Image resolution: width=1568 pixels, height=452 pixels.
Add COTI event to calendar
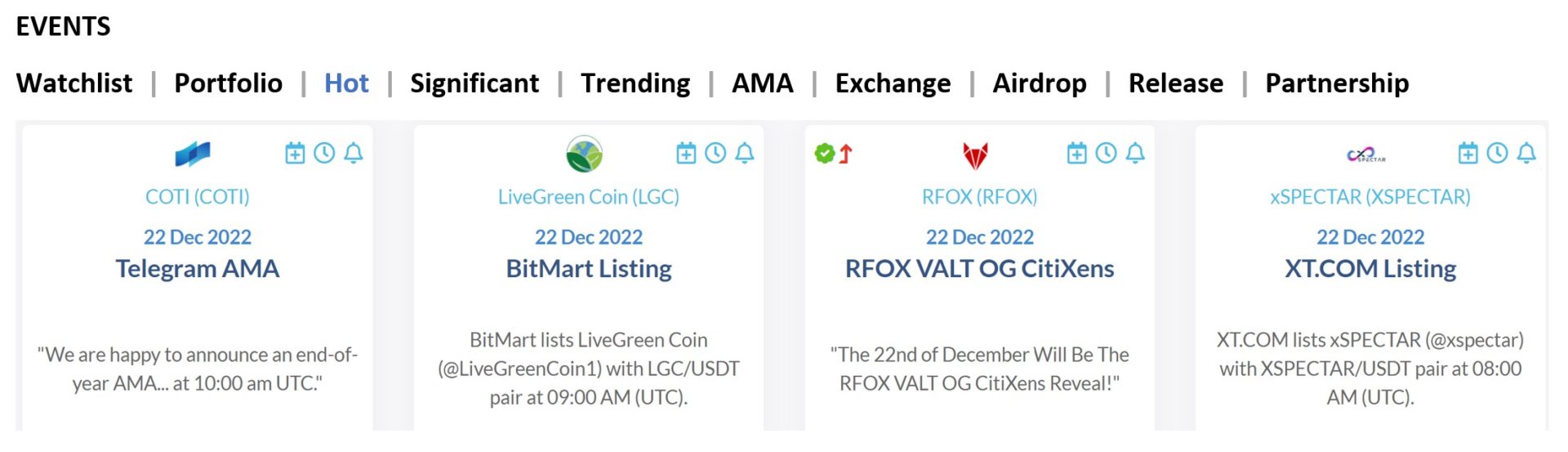[295, 153]
